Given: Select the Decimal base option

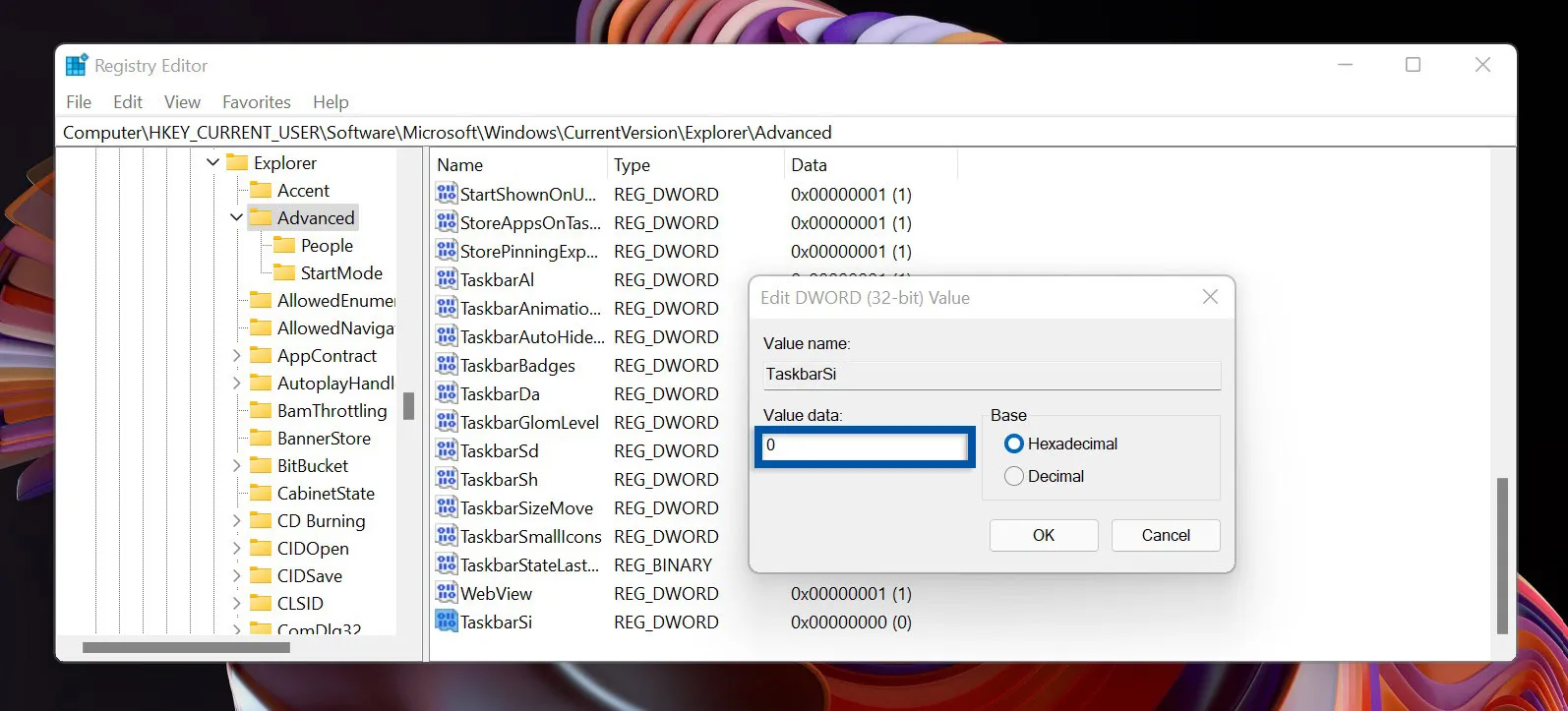Looking at the screenshot, I should click(1014, 476).
